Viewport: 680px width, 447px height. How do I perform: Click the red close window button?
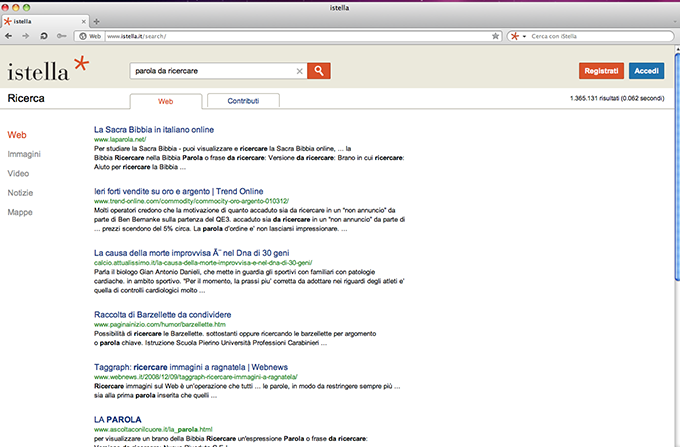coord(5,7)
